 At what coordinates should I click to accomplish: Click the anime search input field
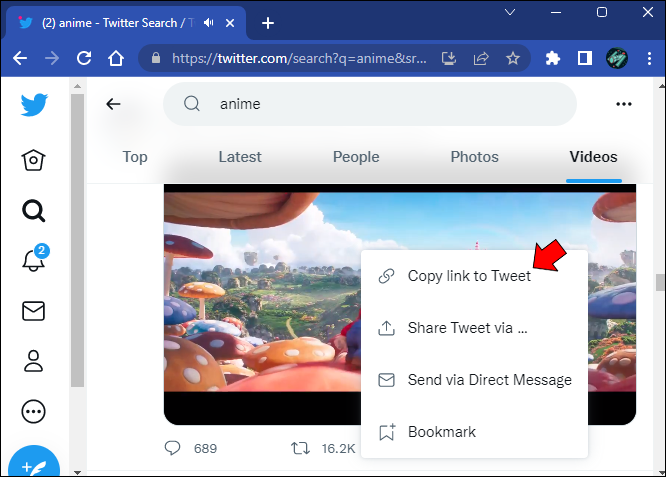click(x=370, y=104)
